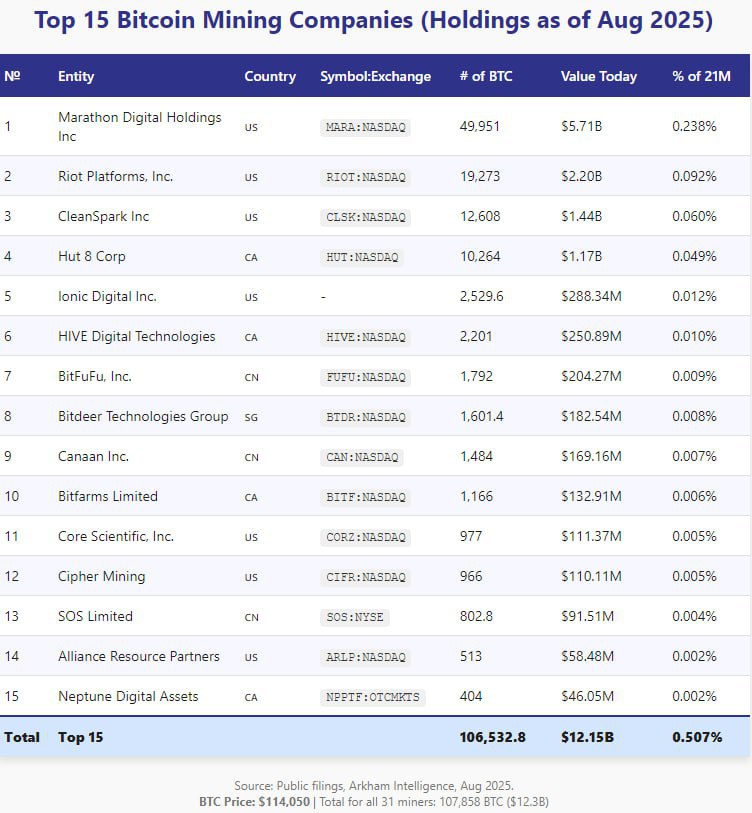752x813 pixels.
Task: Click the 0.238% percentage cell
Action: tap(694, 127)
